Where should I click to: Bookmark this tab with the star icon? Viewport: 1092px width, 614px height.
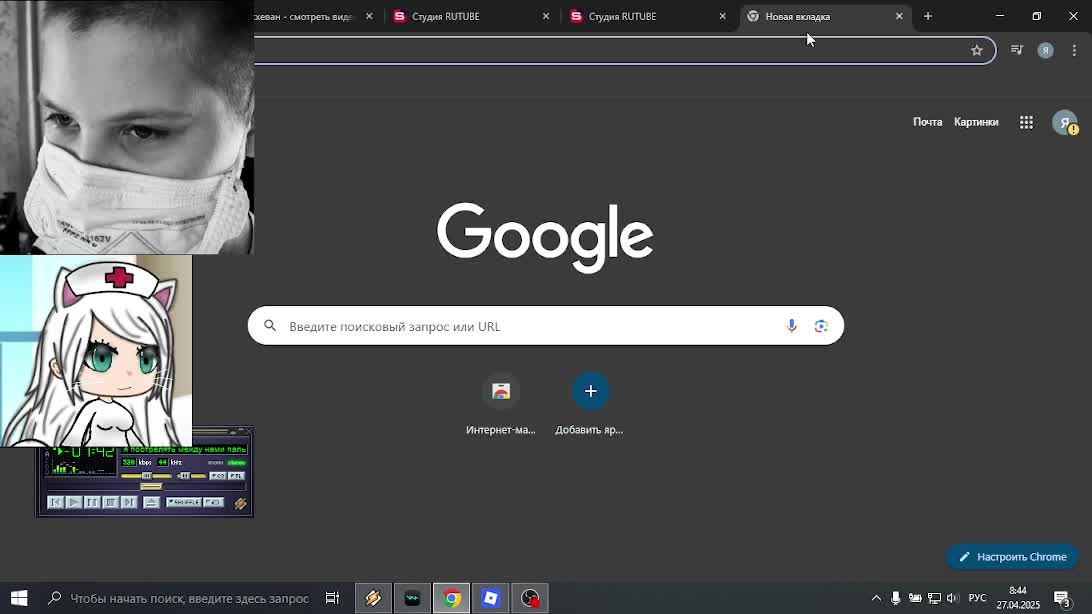point(976,50)
